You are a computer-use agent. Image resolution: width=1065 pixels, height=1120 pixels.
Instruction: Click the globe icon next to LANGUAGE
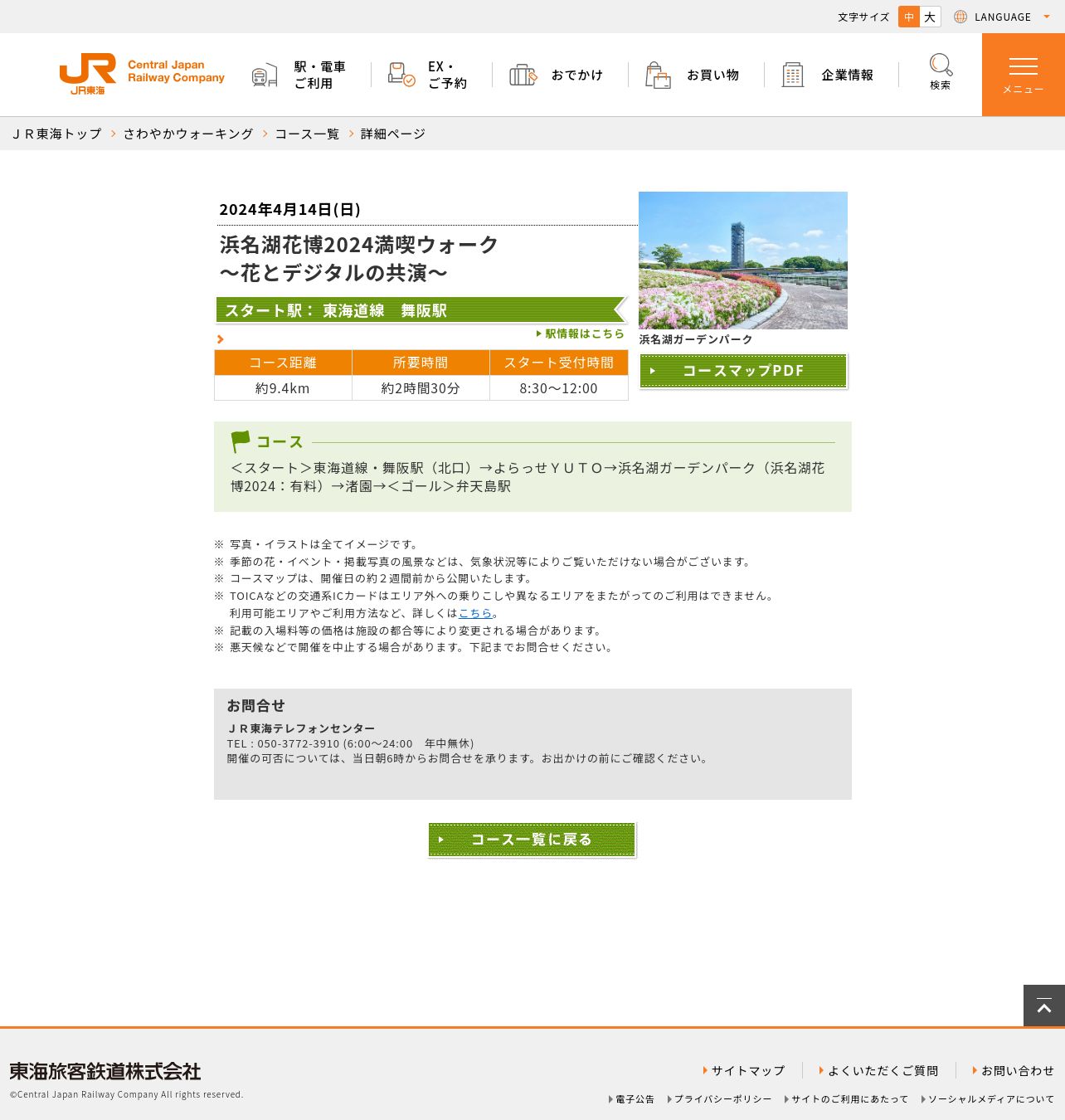tap(960, 17)
